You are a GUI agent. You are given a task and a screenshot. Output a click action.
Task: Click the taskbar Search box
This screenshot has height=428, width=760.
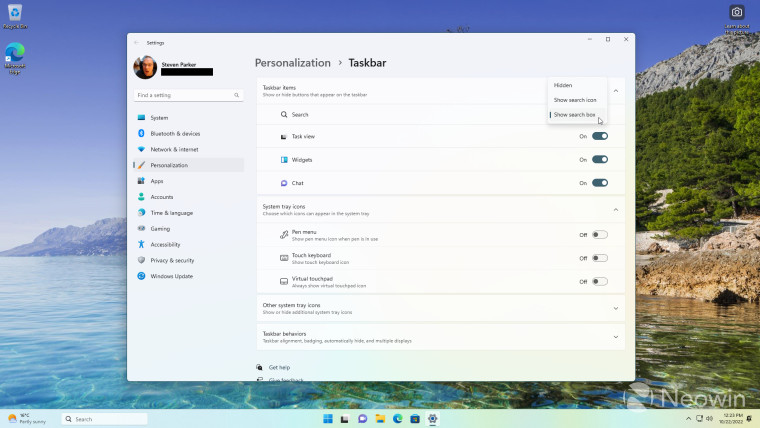point(104,419)
